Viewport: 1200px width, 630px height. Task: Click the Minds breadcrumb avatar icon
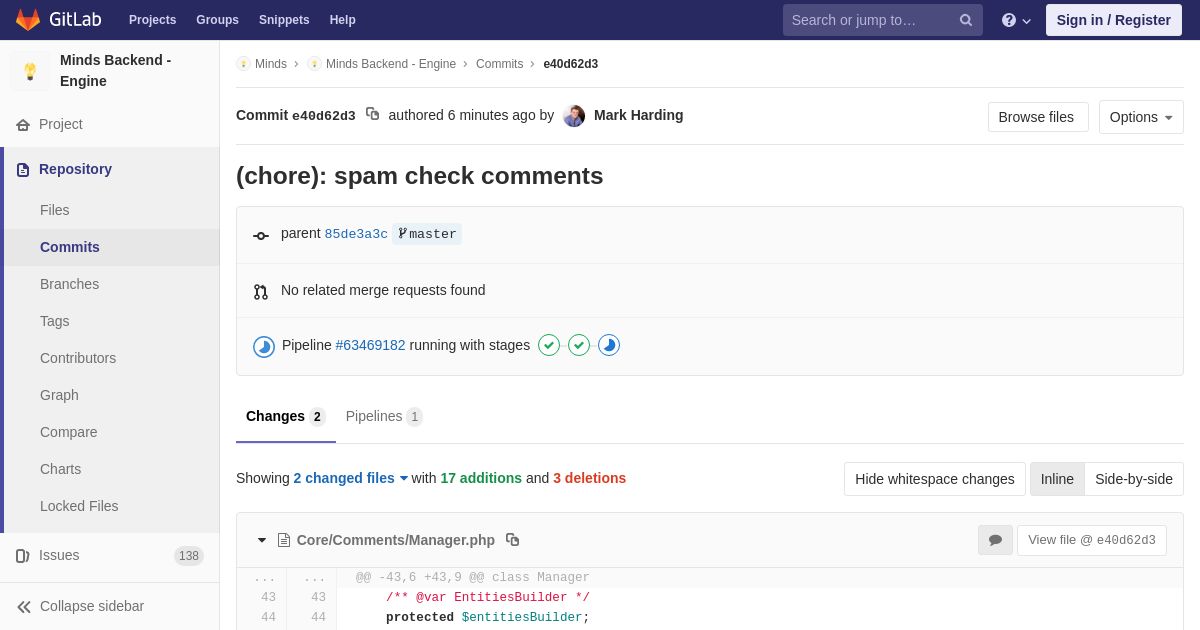(243, 64)
